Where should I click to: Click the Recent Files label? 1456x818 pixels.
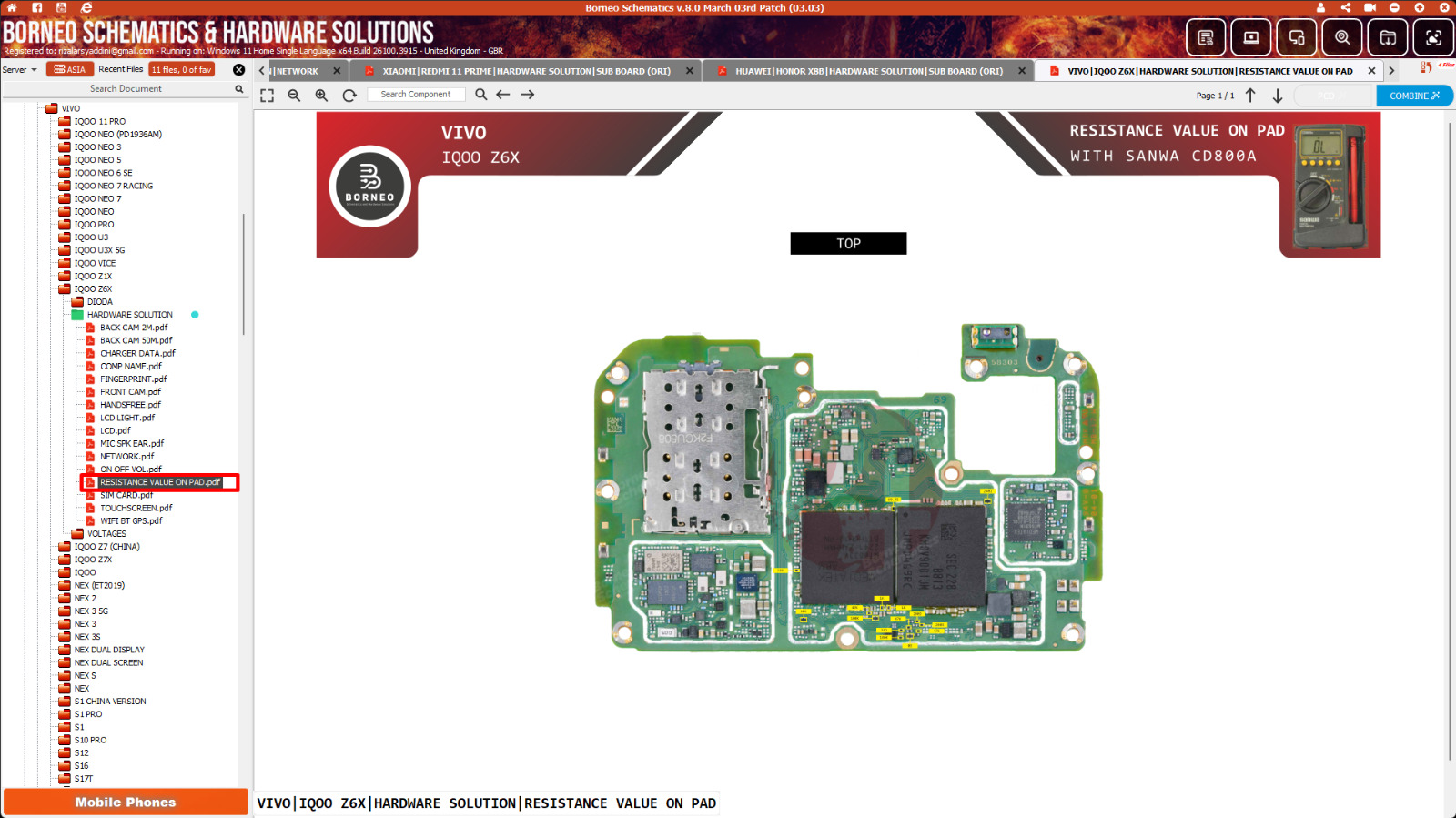[x=120, y=69]
